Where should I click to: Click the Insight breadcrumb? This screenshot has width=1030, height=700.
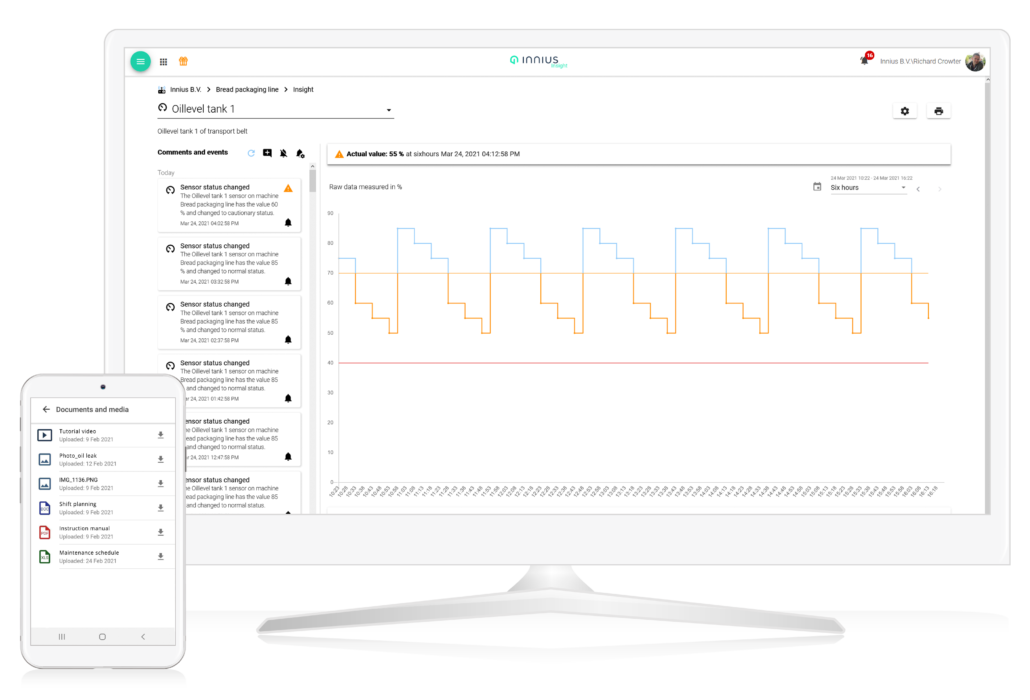(303, 89)
